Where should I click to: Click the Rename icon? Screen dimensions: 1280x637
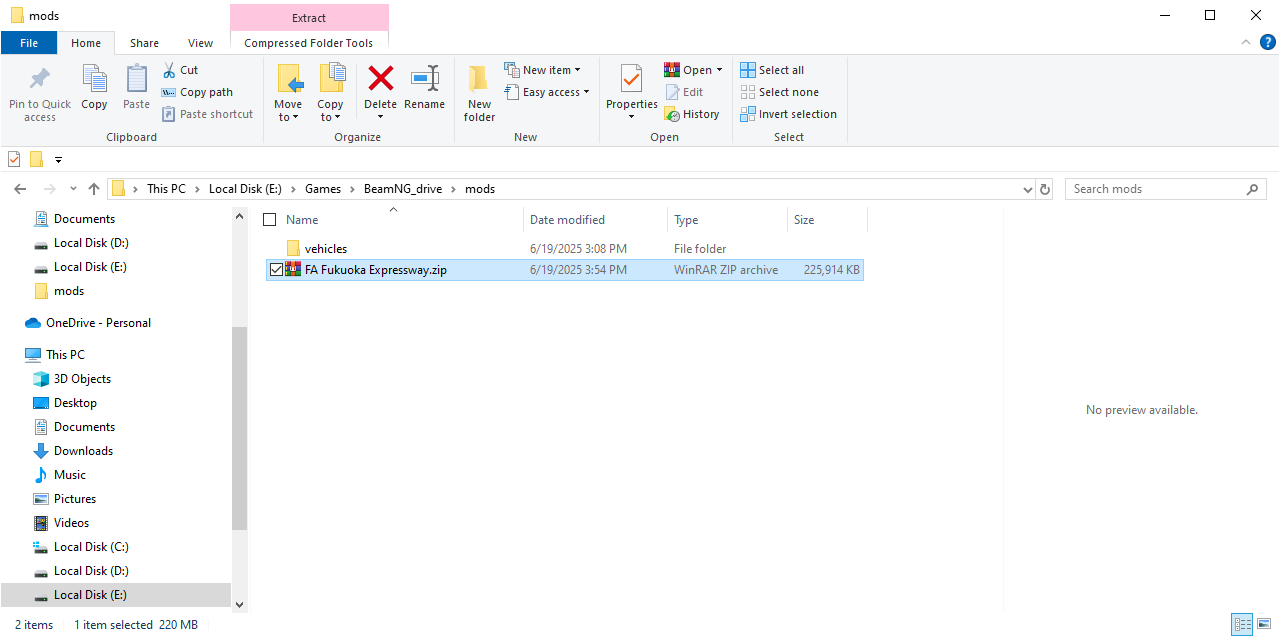tap(425, 78)
